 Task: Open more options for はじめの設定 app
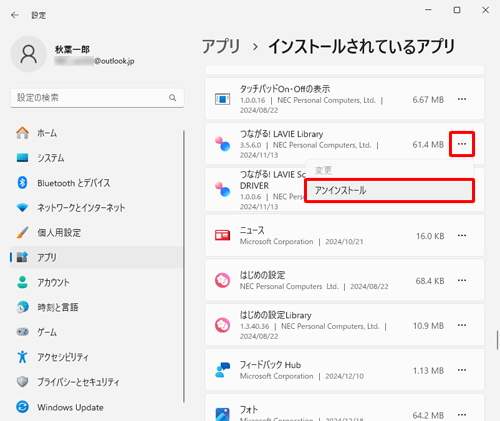[x=462, y=280]
